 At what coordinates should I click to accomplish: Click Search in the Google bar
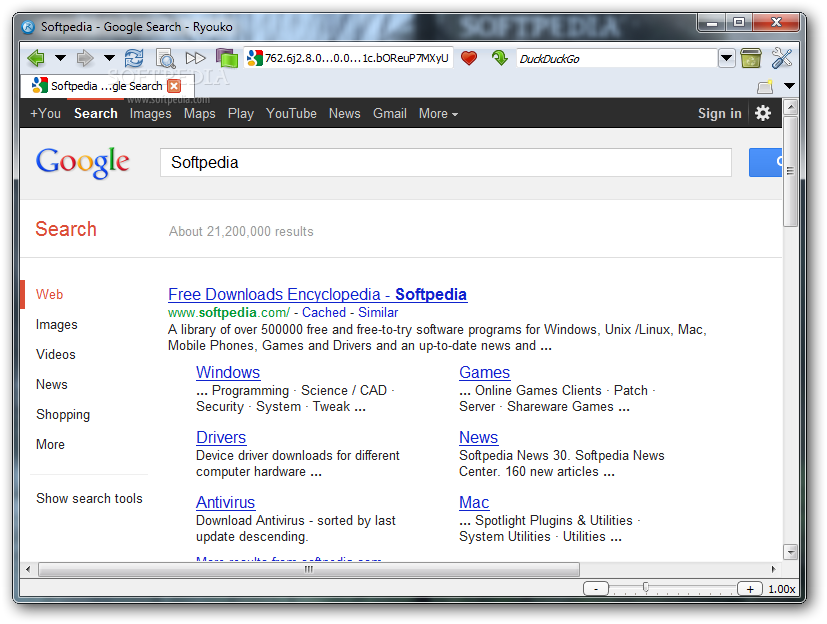95,113
